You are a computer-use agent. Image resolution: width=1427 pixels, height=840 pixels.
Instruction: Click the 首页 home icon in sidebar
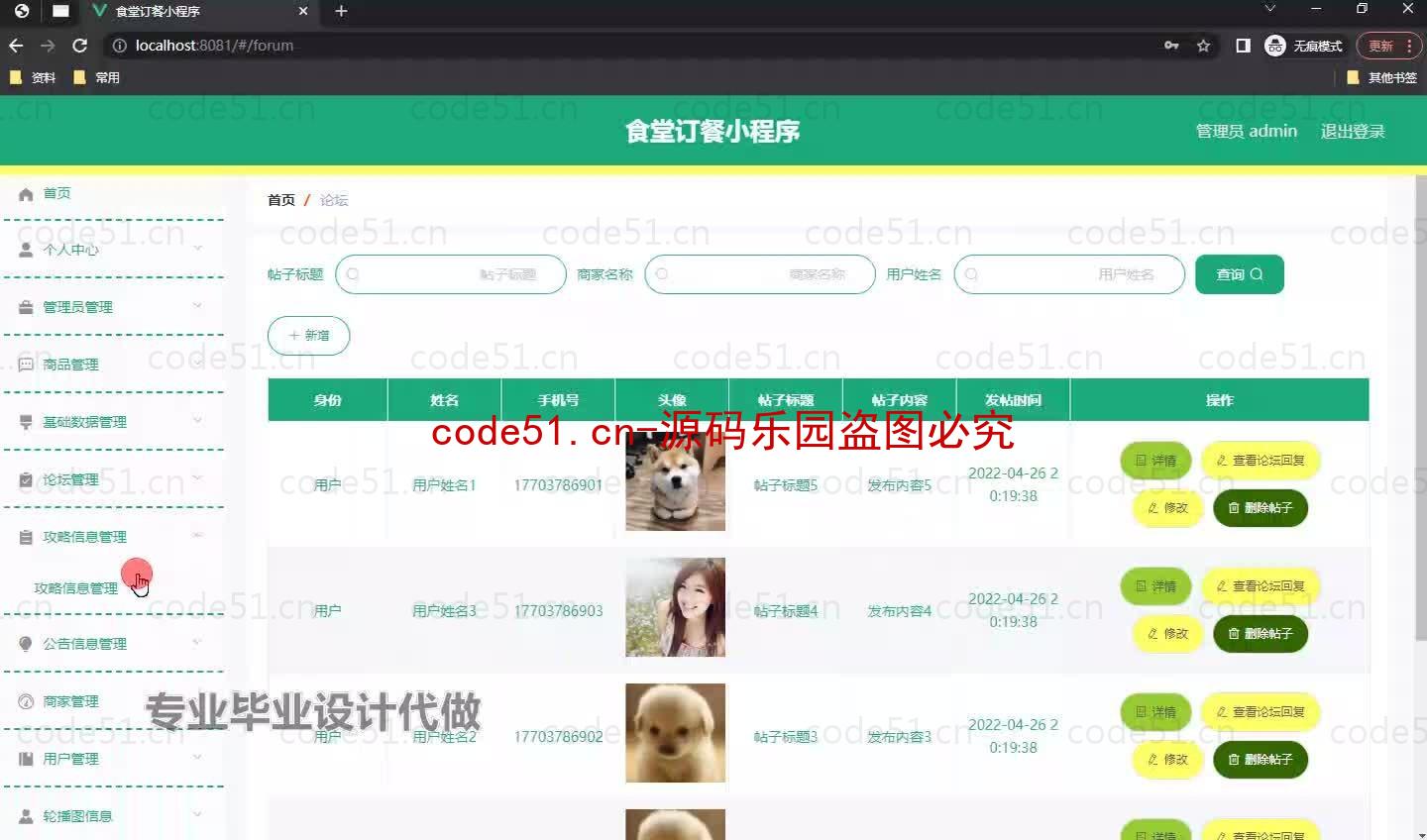26,194
